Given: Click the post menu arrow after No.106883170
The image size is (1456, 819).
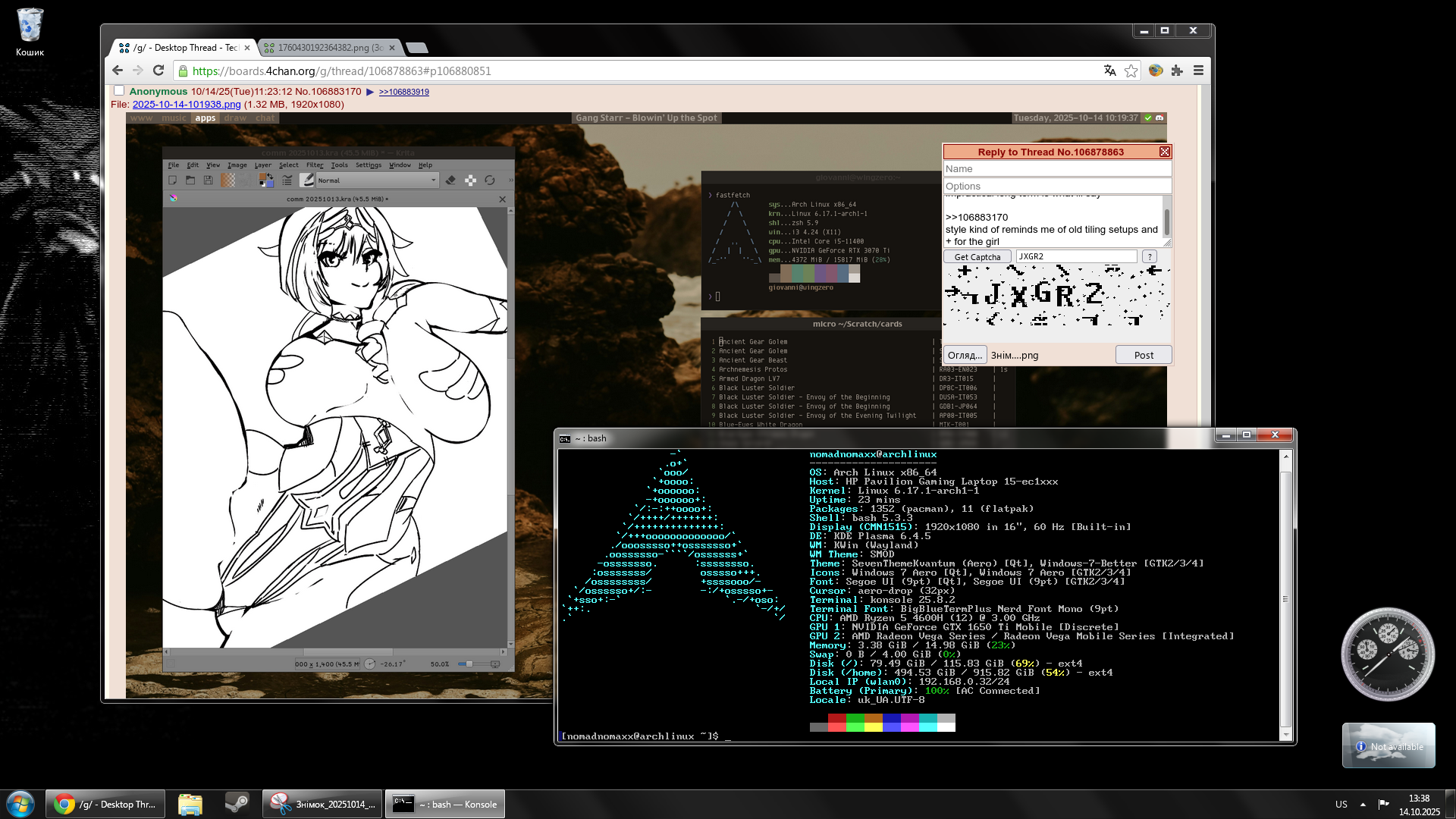Looking at the screenshot, I should coord(370,92).
